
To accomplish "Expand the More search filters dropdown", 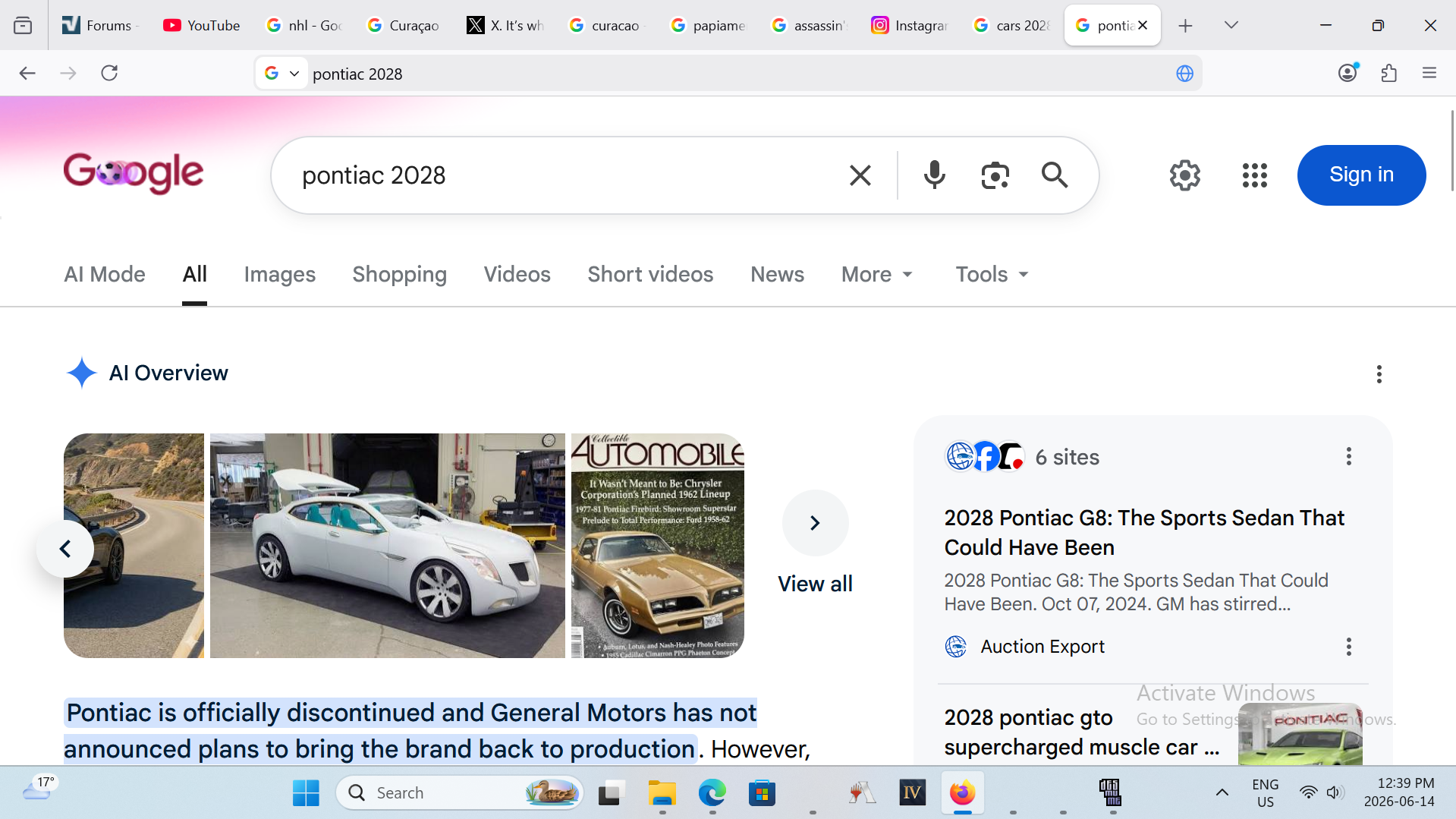I will tap(876, 274).
